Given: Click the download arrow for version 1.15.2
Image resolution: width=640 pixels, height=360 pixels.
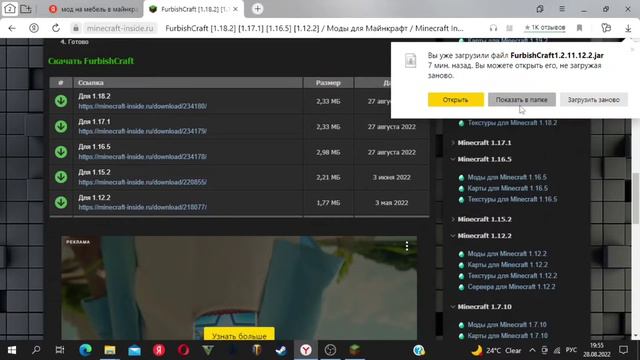Looking at the screenshot, I should (61, 177).
